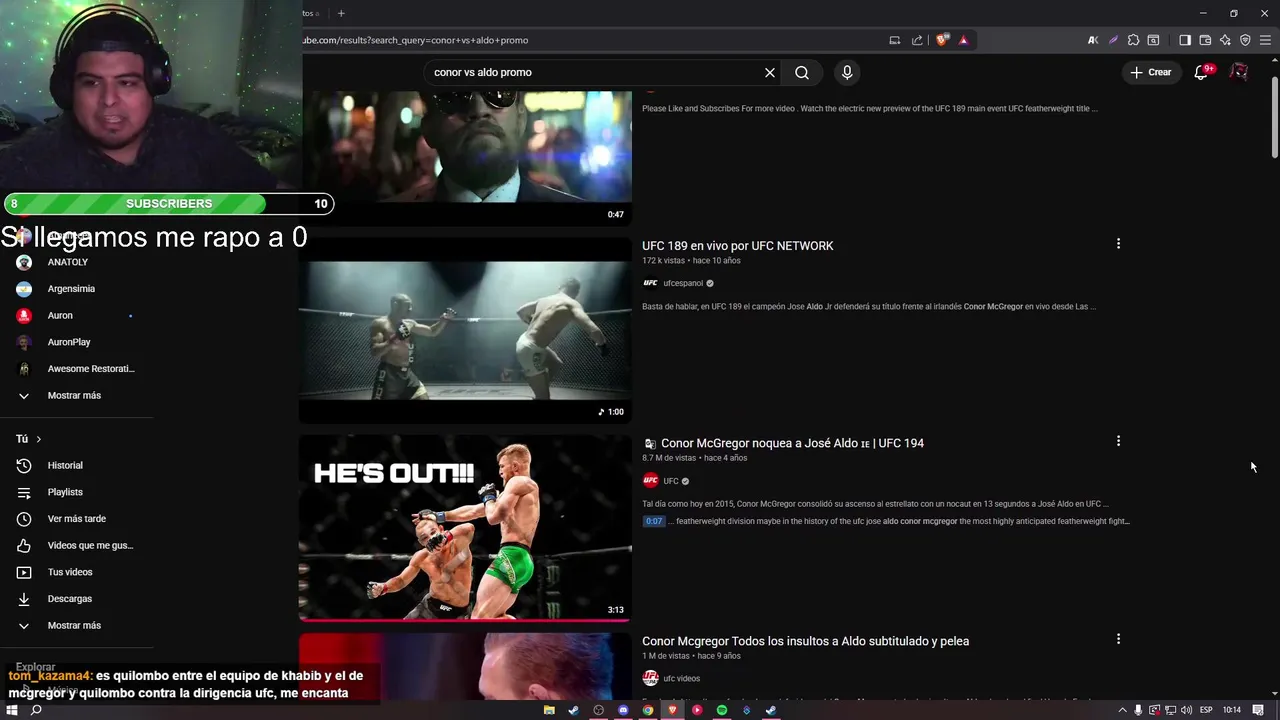1280x720 pixels.
Task: Open the YouTube account avatar menu
Action: (x=1239, y=72)
